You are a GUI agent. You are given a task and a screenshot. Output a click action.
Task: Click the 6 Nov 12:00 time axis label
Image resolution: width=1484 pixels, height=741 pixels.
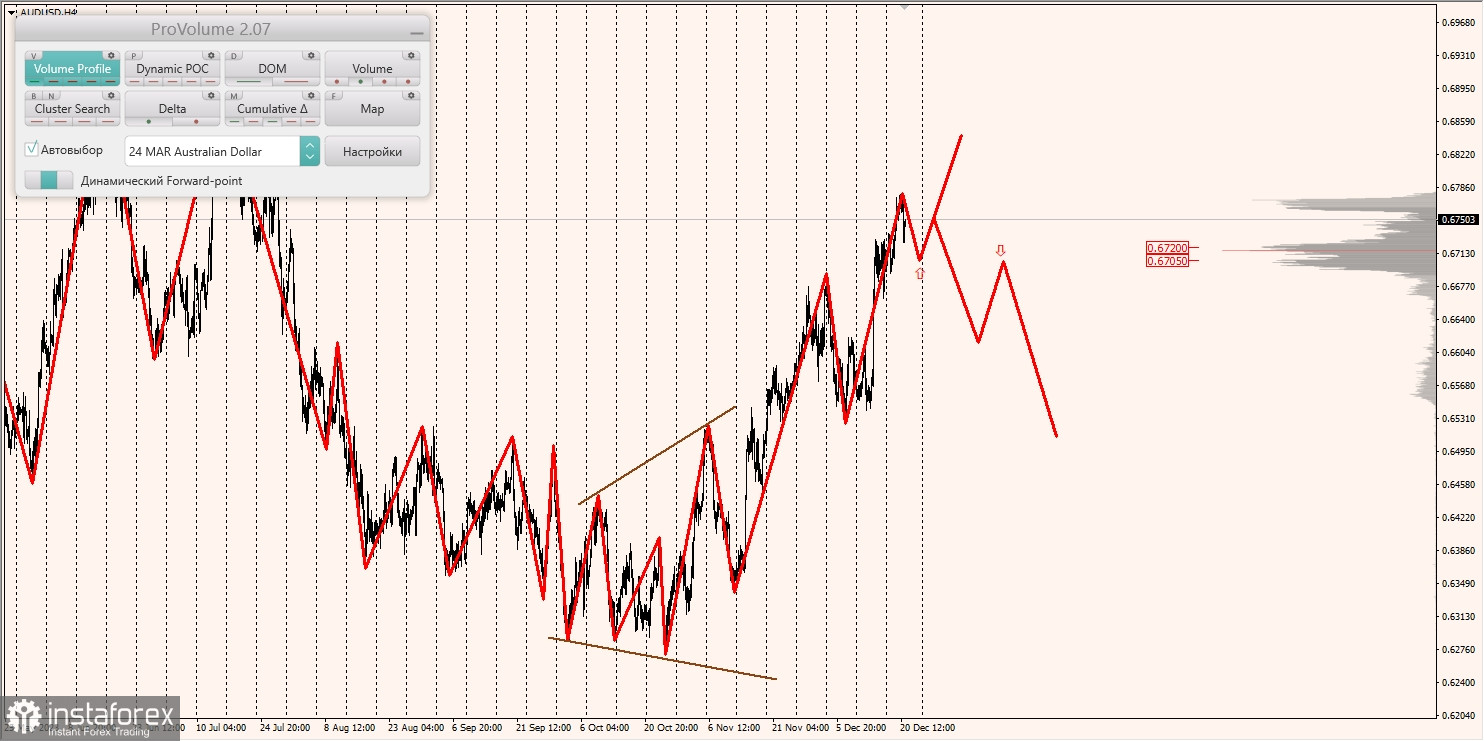(x=734, y=728)
